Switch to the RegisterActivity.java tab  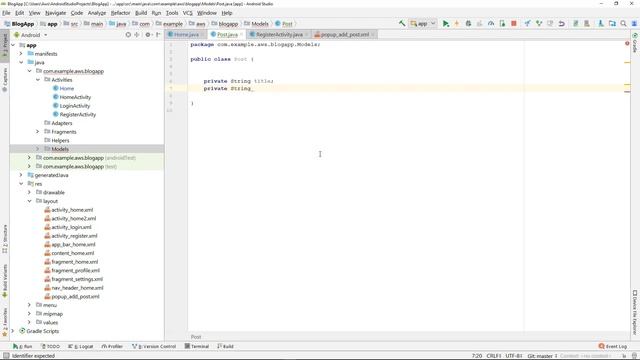[x=279, y=34]
